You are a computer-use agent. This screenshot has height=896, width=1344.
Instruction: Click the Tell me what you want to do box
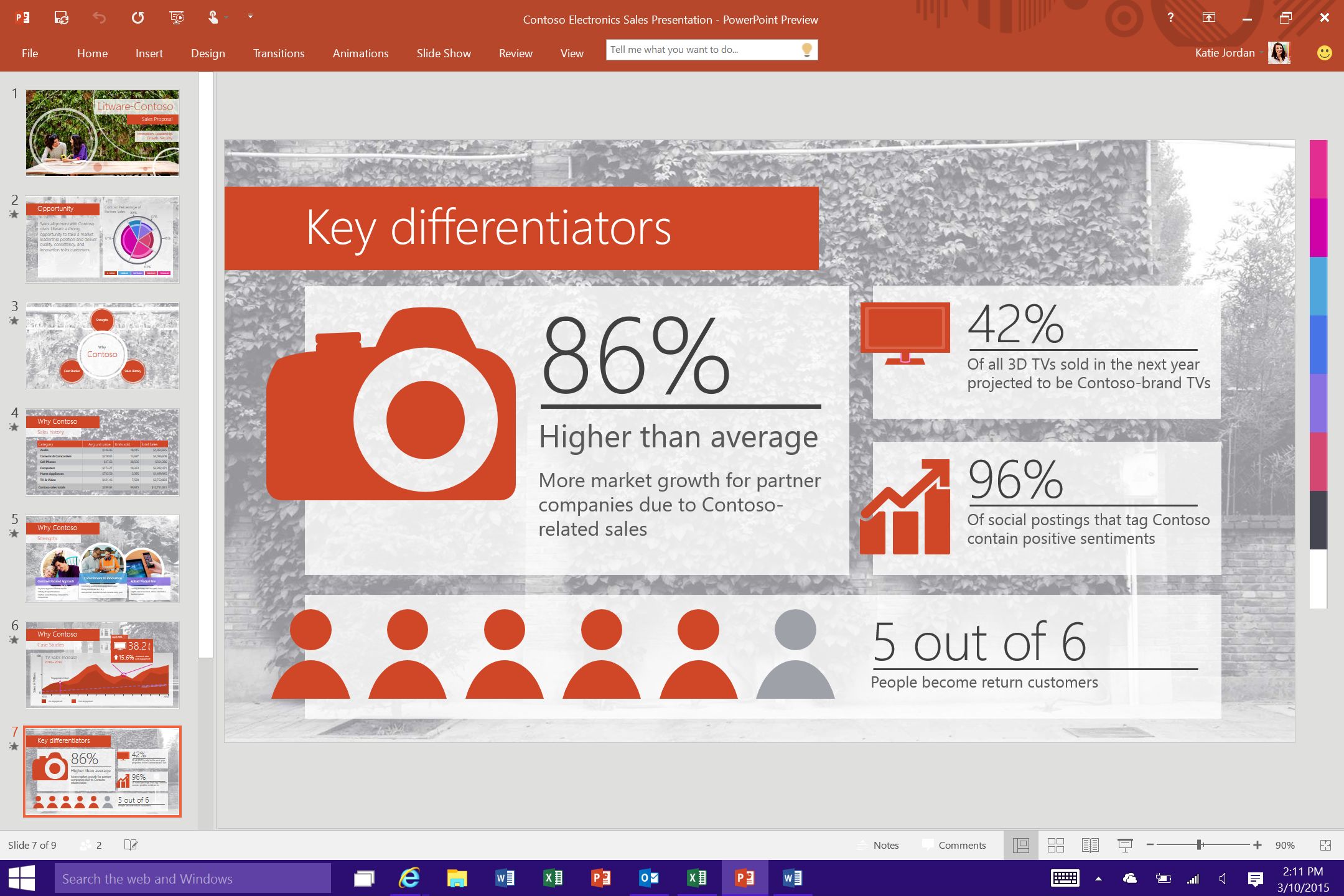[x=711, y=50]
